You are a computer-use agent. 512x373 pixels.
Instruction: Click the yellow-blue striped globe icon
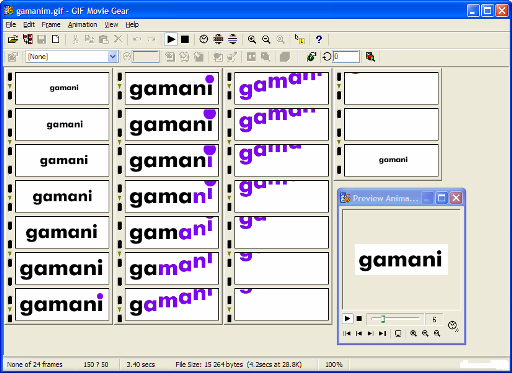[x=233, y=39]
